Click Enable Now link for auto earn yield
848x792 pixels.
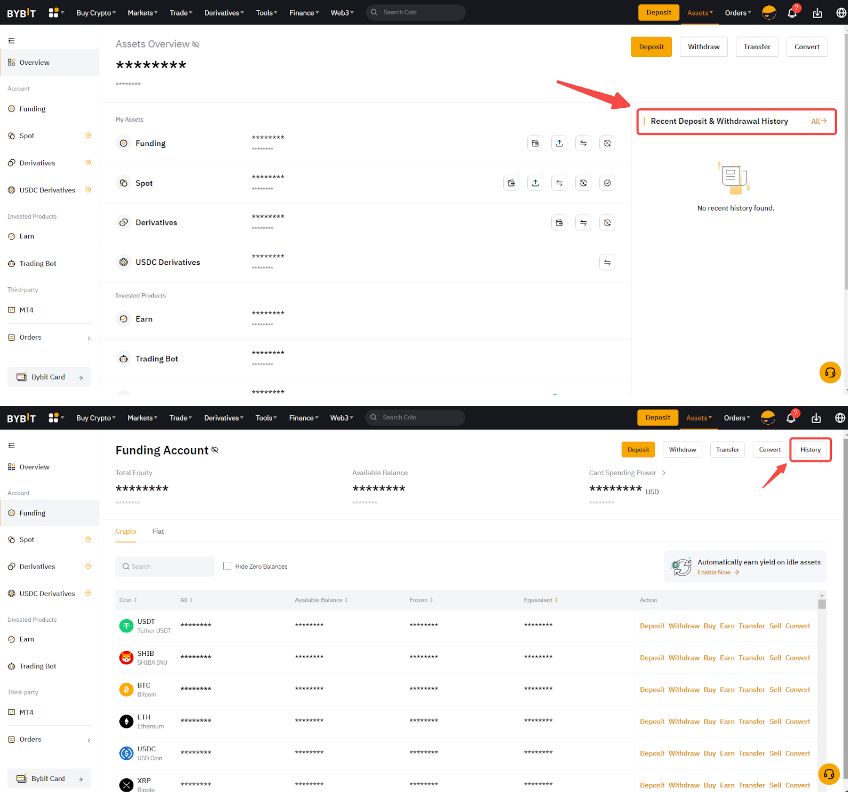[718, 572]
